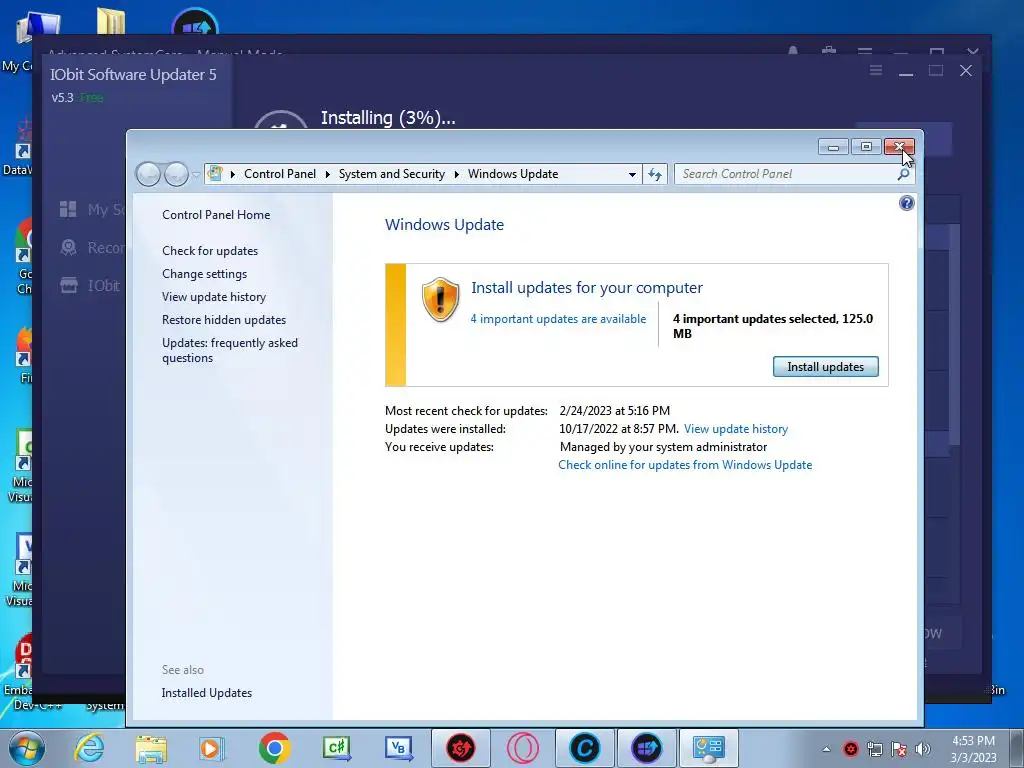Viewport: 1024px width, 768px height.
Task: Open the recent pages dropdown next to Forward
Action: pos(196,175)
